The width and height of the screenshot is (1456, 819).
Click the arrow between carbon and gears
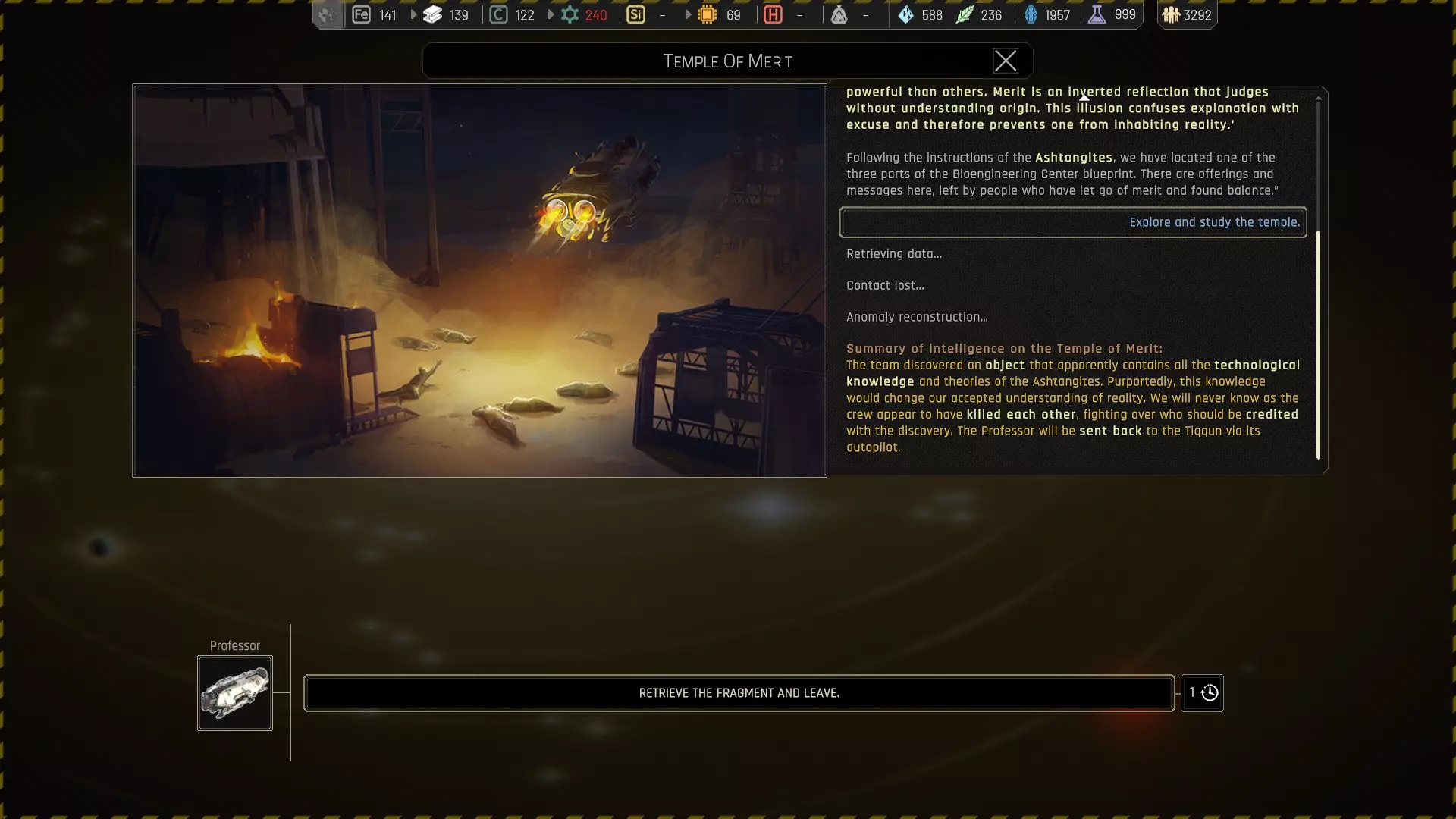pos(551,14)
